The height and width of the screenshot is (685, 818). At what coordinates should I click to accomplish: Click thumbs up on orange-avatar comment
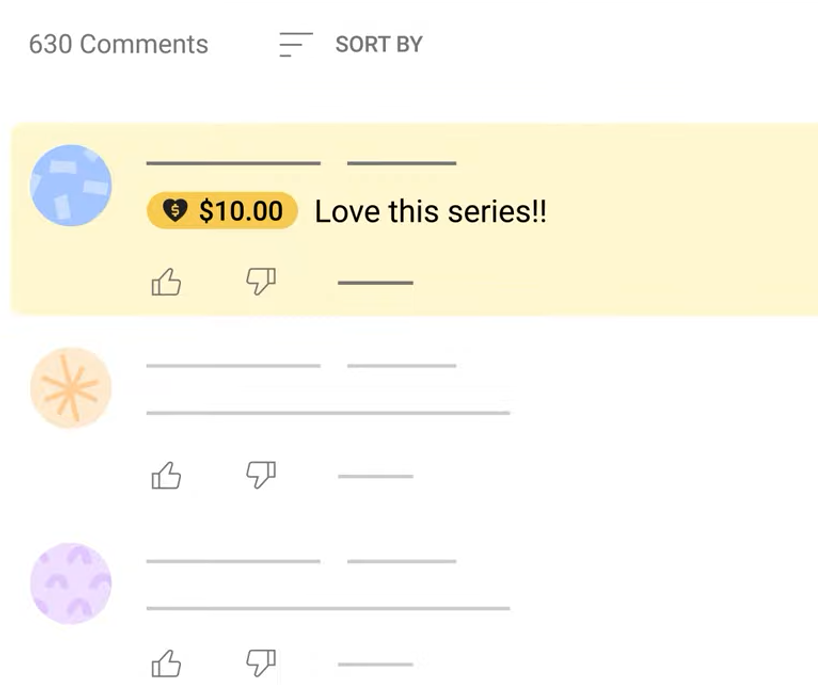pos(166,477)
